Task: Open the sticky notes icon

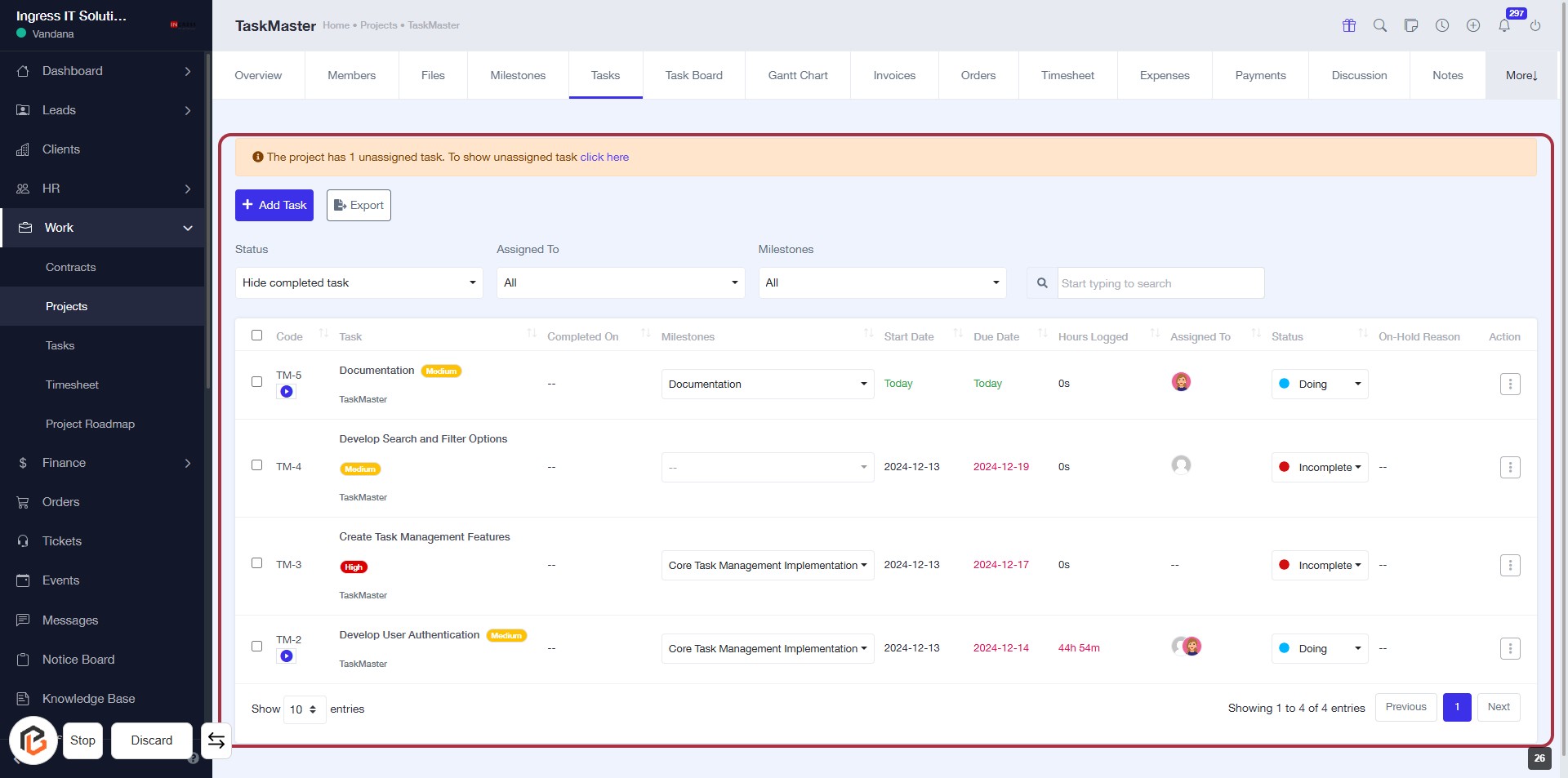Action: point(1411,25)
